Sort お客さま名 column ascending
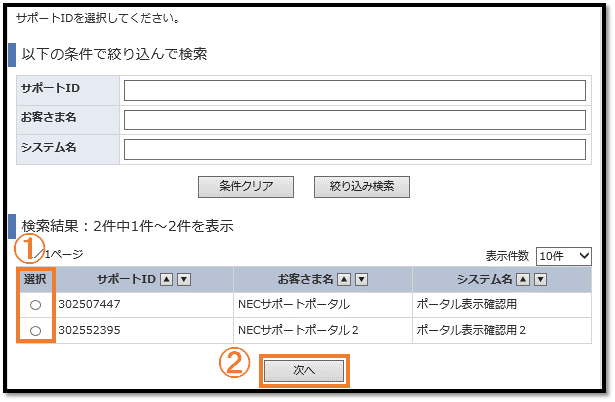615x402 pixels. tap(345, 280)
